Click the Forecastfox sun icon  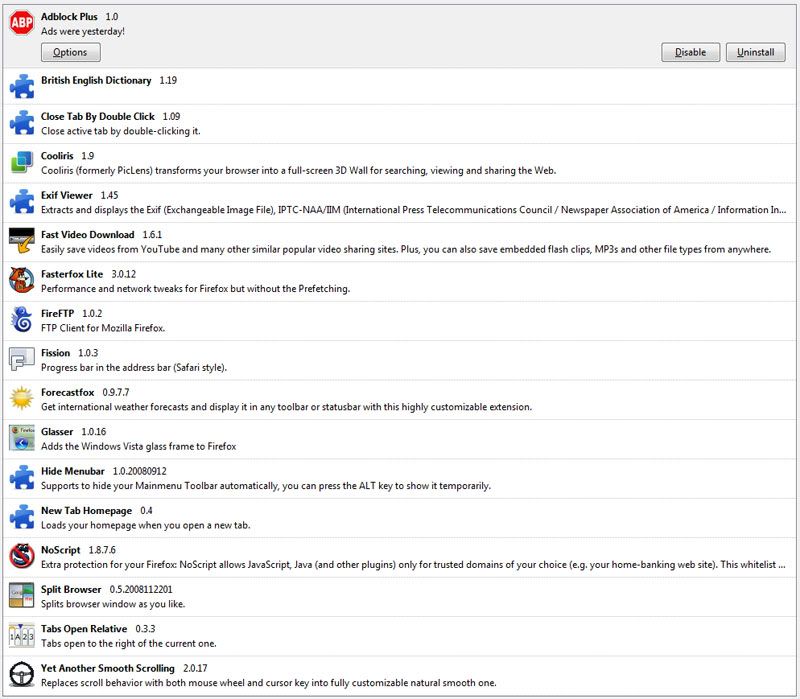(22, 398)
